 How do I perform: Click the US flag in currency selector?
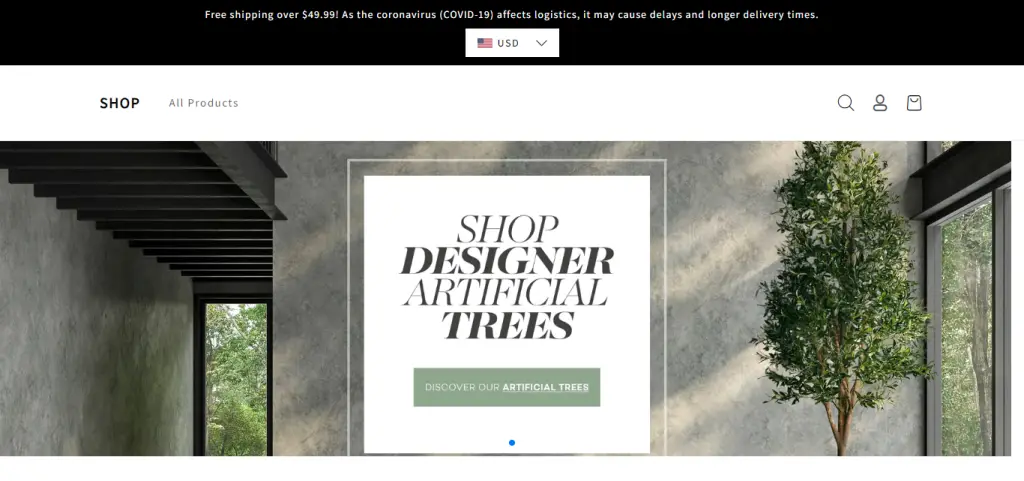point(485,43)
